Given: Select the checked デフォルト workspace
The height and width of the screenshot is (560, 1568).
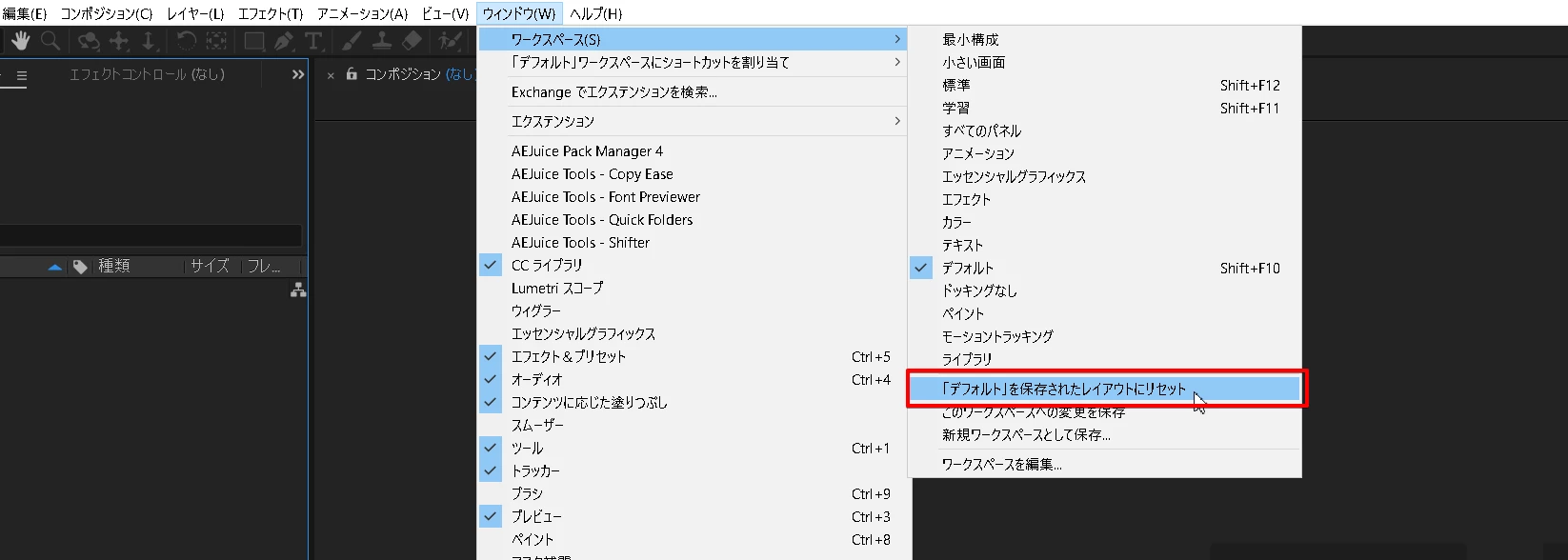Looking at the screenshot, I should click(x=1105, y=269).
